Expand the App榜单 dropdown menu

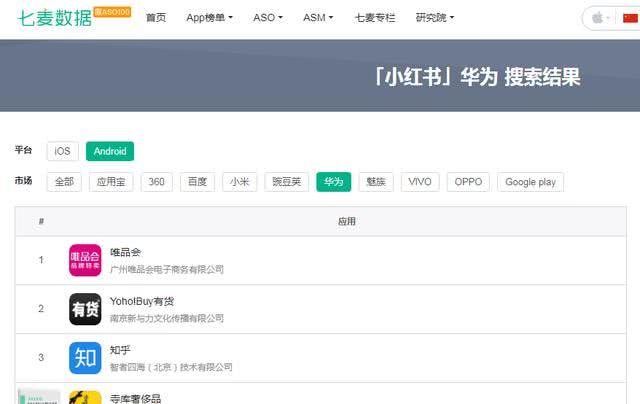[209, 18]
